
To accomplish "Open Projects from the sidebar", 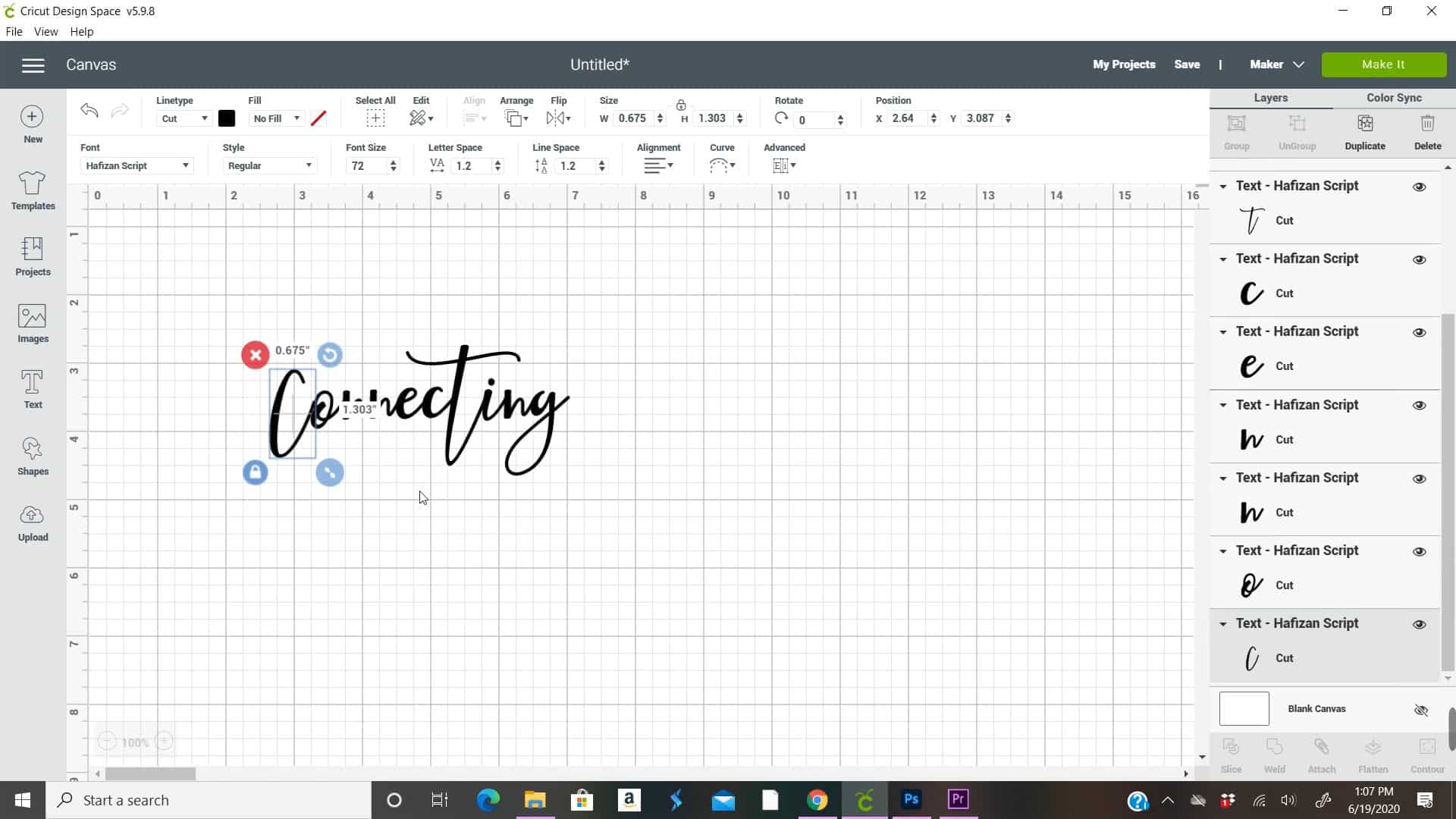I will tap(33, 256).
